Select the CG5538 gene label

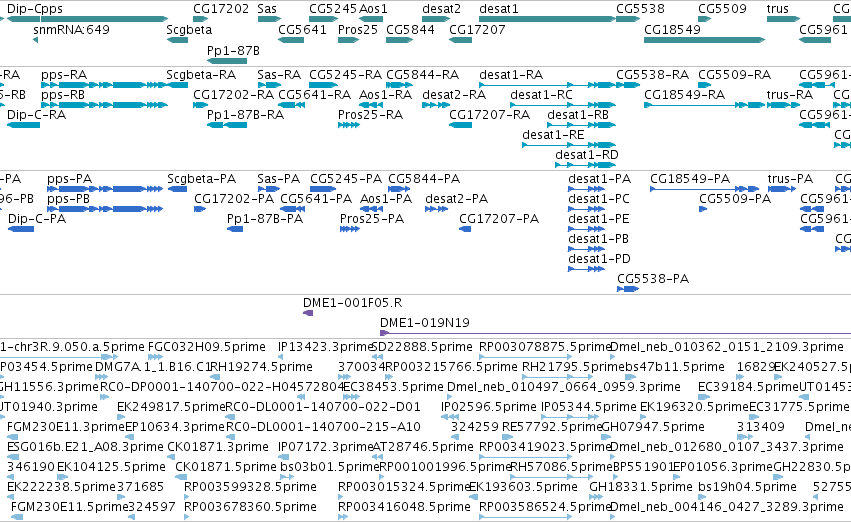coord(640,9)
